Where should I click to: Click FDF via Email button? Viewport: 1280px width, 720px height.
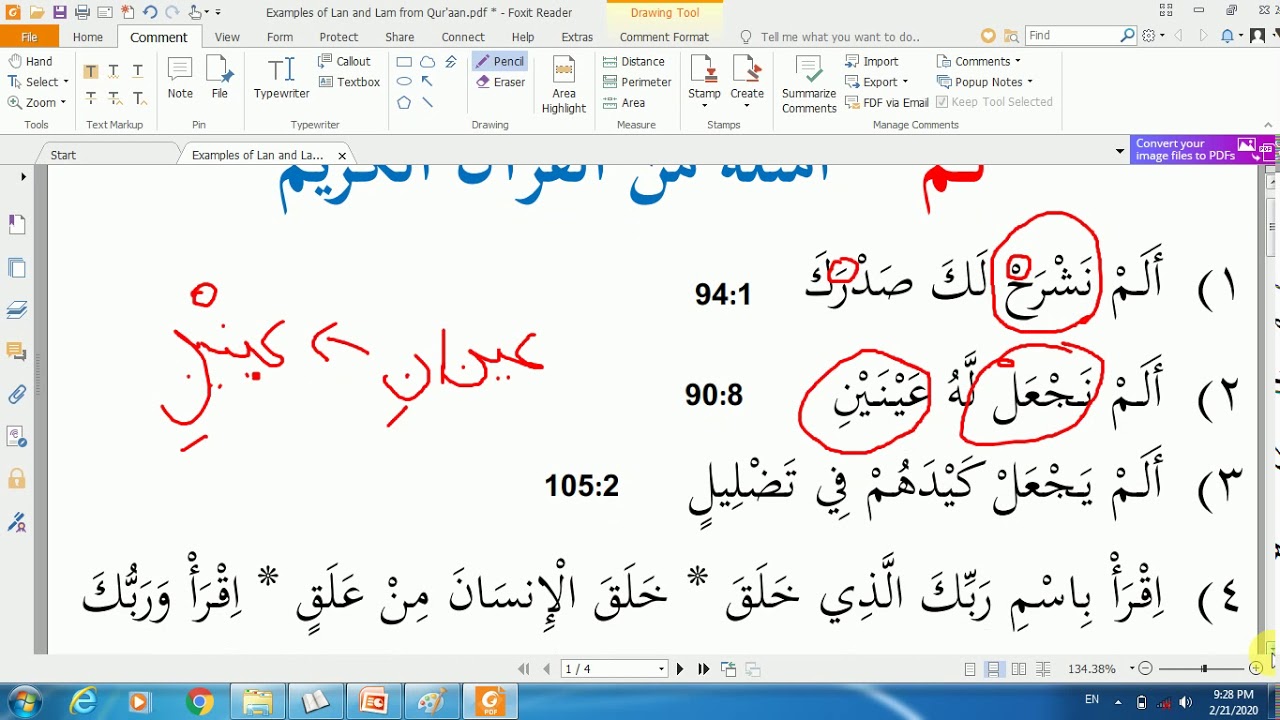coord(887,102)
